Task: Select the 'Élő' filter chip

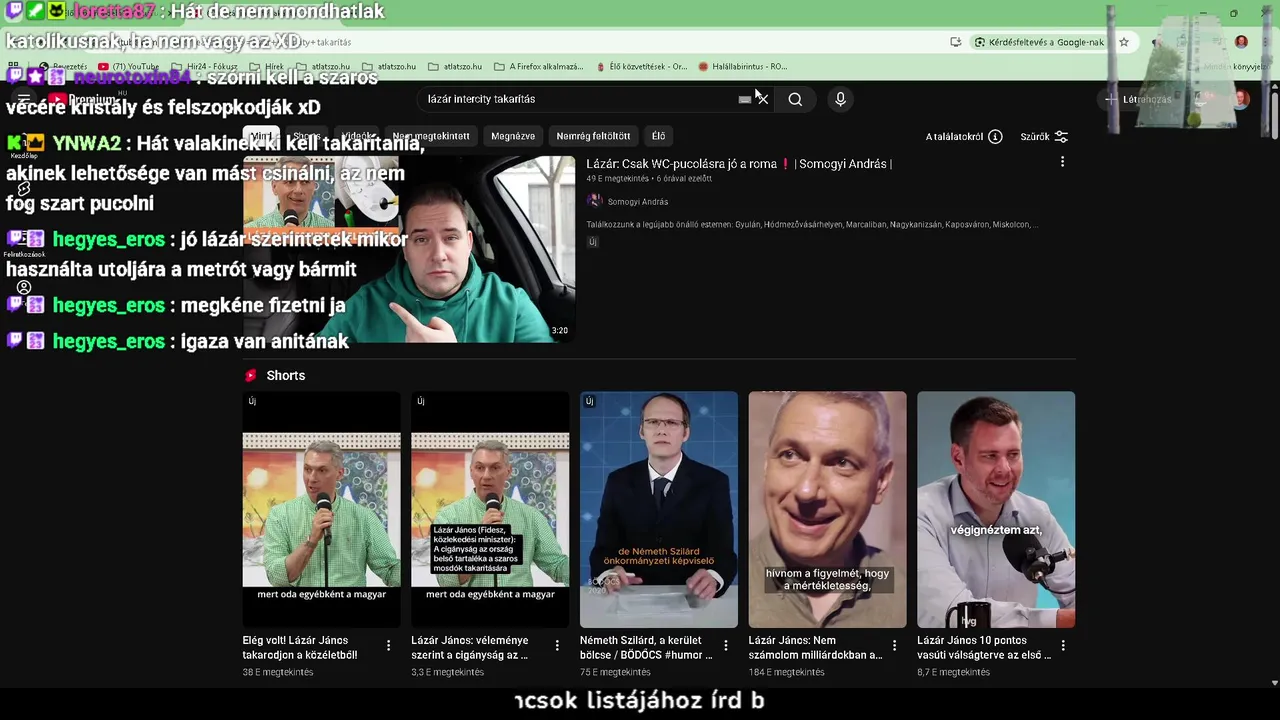Action: click(658, 136)
